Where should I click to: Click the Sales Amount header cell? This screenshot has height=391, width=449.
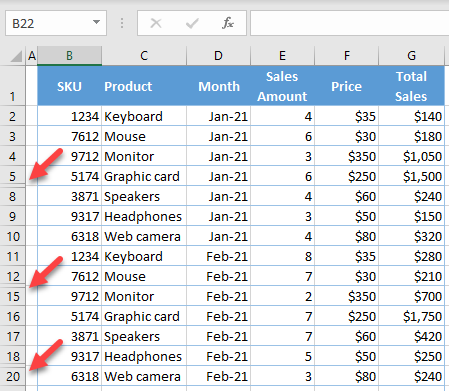(282, 86)
